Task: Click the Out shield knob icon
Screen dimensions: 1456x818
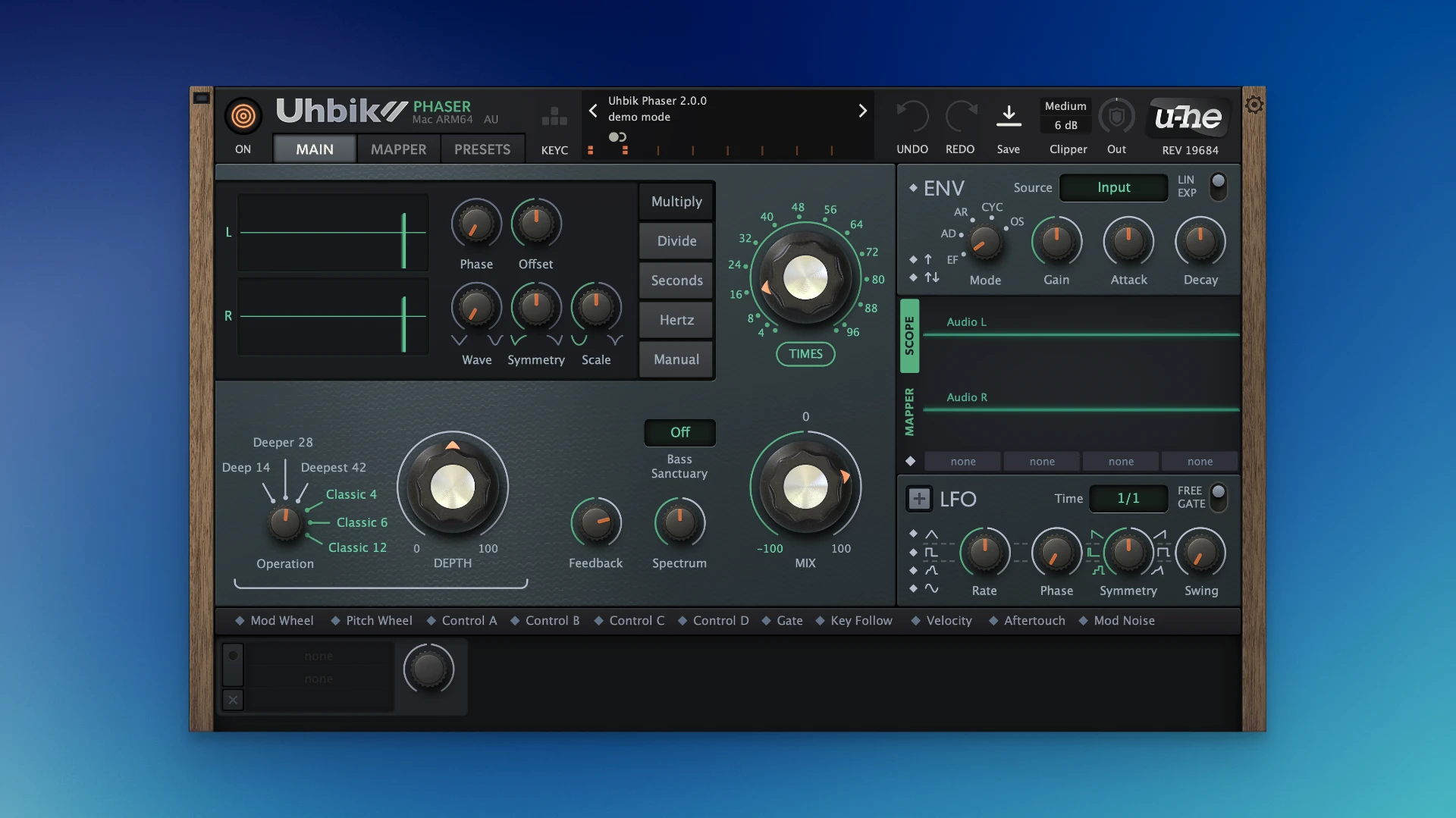Action: point(1116,117)
